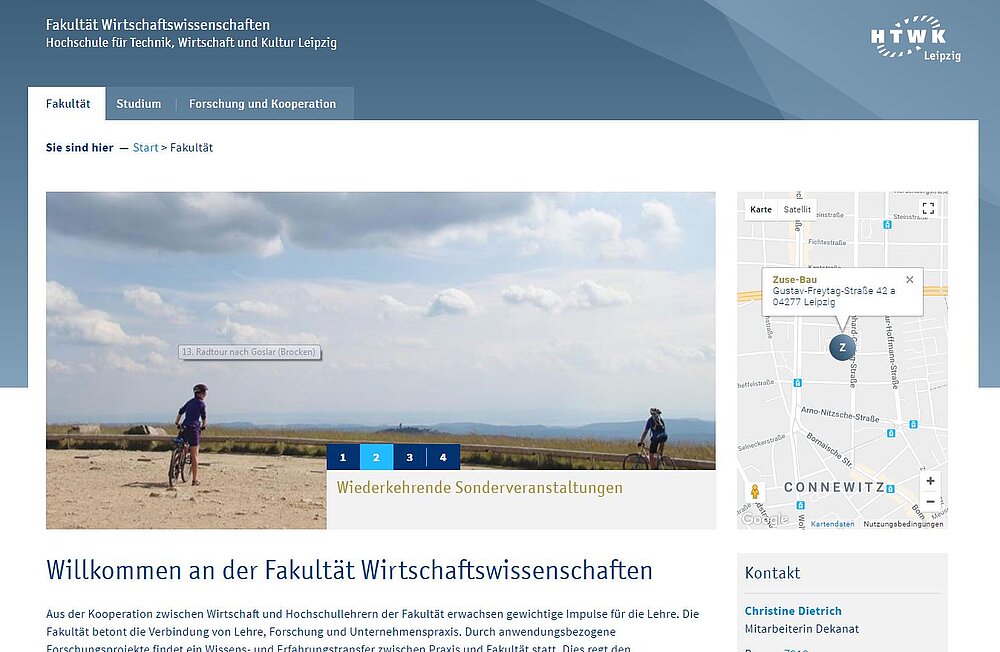Click the Start breadcrumb link
1000x652 pixels.
145,148
